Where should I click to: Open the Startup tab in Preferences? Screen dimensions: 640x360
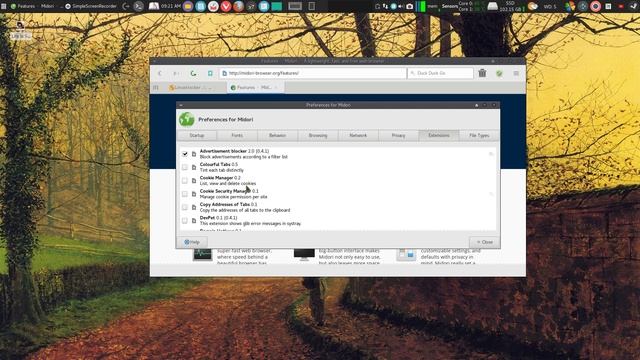coord(197,136)
